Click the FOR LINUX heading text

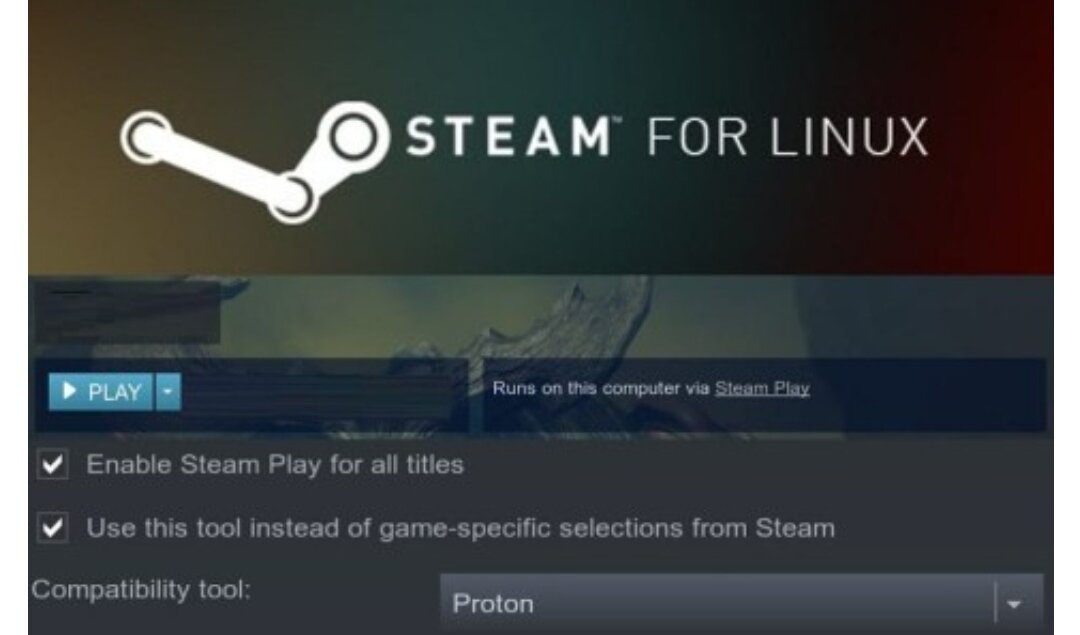click(x=788, y=136)
